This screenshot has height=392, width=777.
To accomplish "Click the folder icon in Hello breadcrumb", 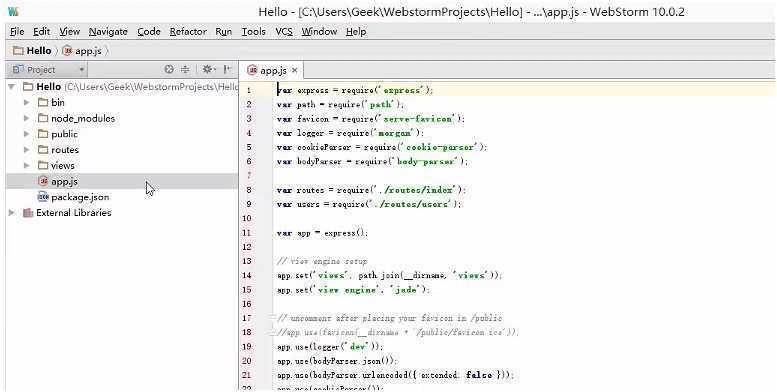I will [x=18, y=51].
